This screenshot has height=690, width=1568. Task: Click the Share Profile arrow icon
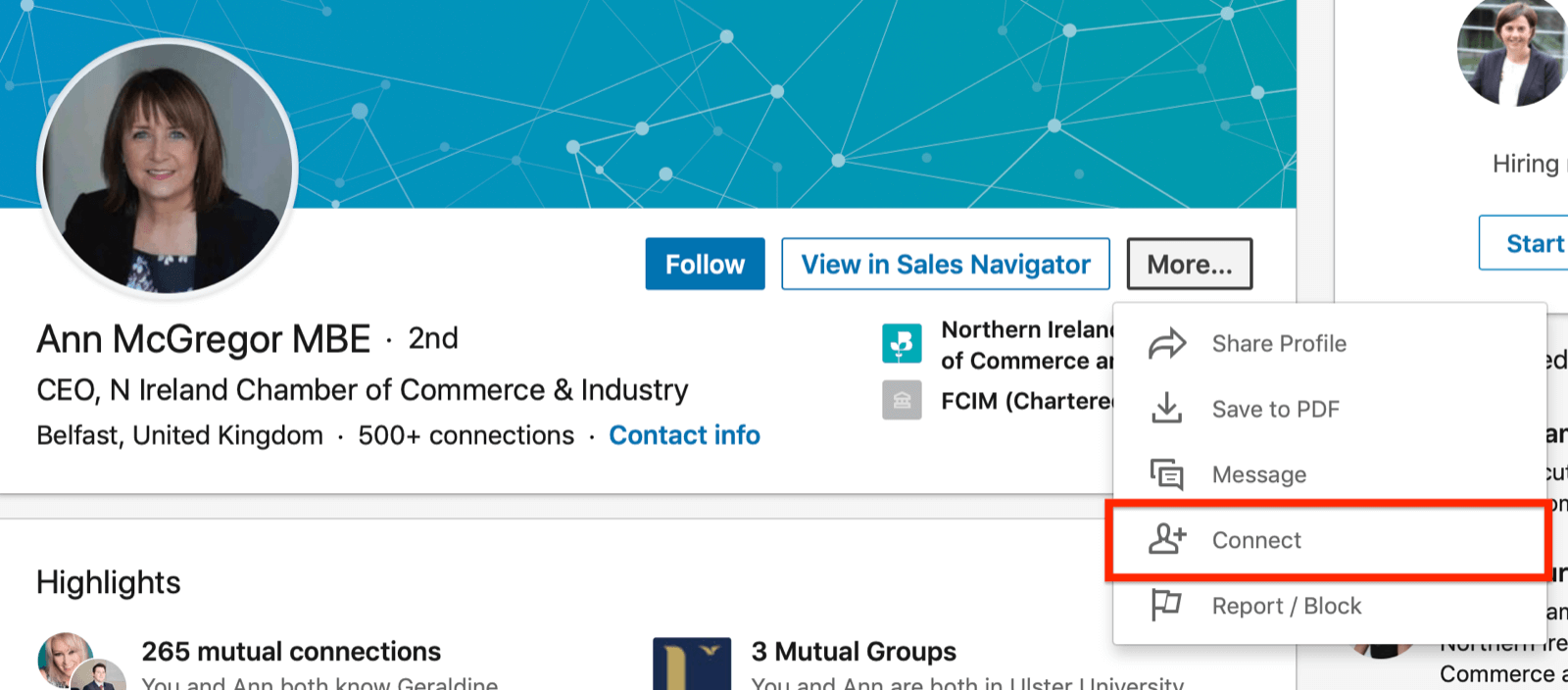point(1166,344)
